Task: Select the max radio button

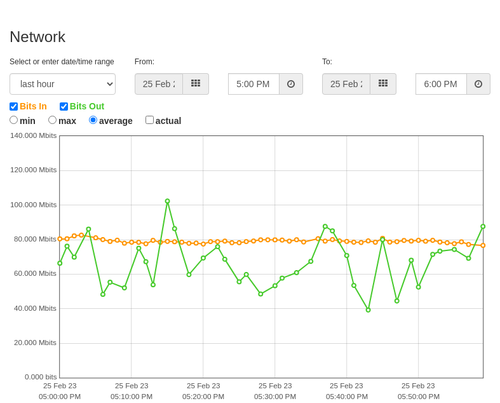Action: 52,120
